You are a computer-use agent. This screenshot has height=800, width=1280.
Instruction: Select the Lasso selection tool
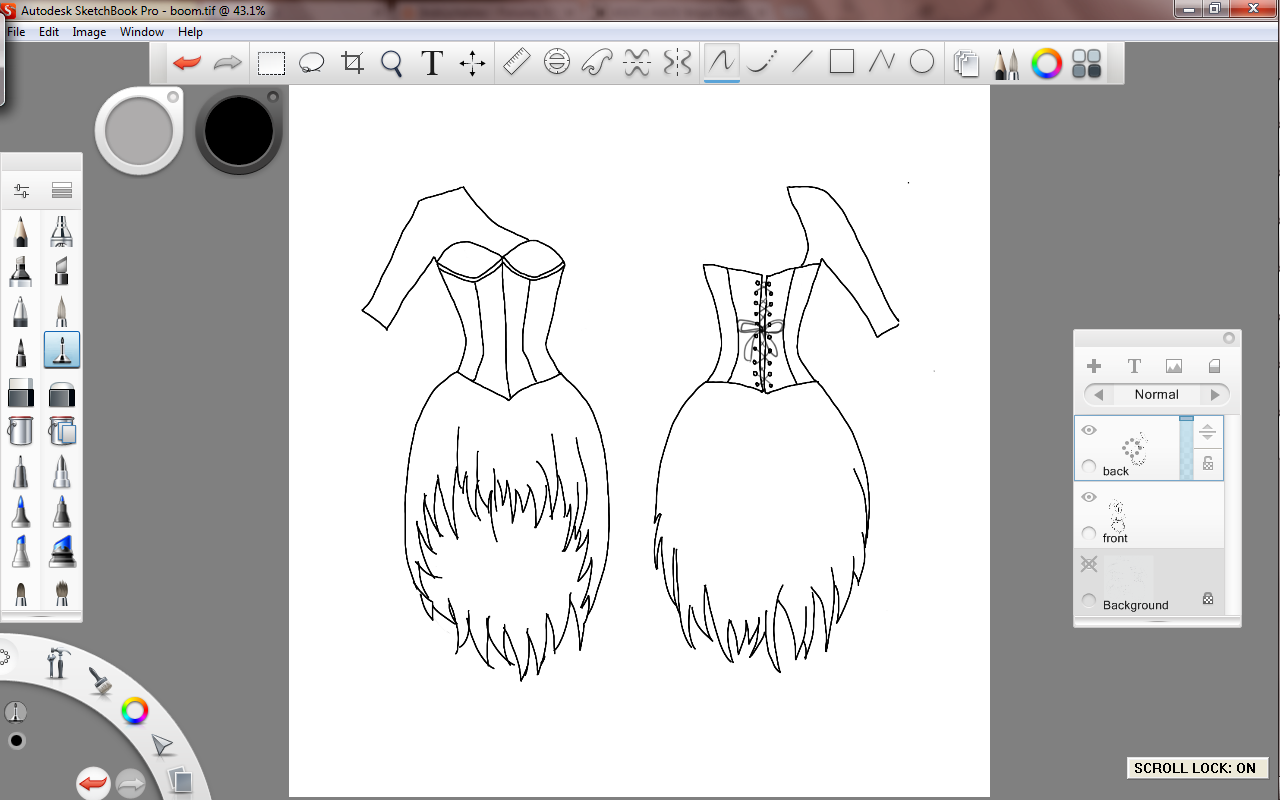(312, 63)
